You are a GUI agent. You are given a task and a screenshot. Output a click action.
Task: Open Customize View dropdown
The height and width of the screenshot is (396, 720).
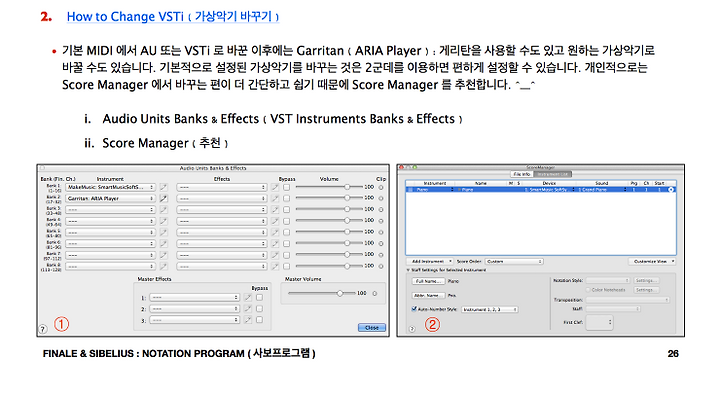point(652,261)
